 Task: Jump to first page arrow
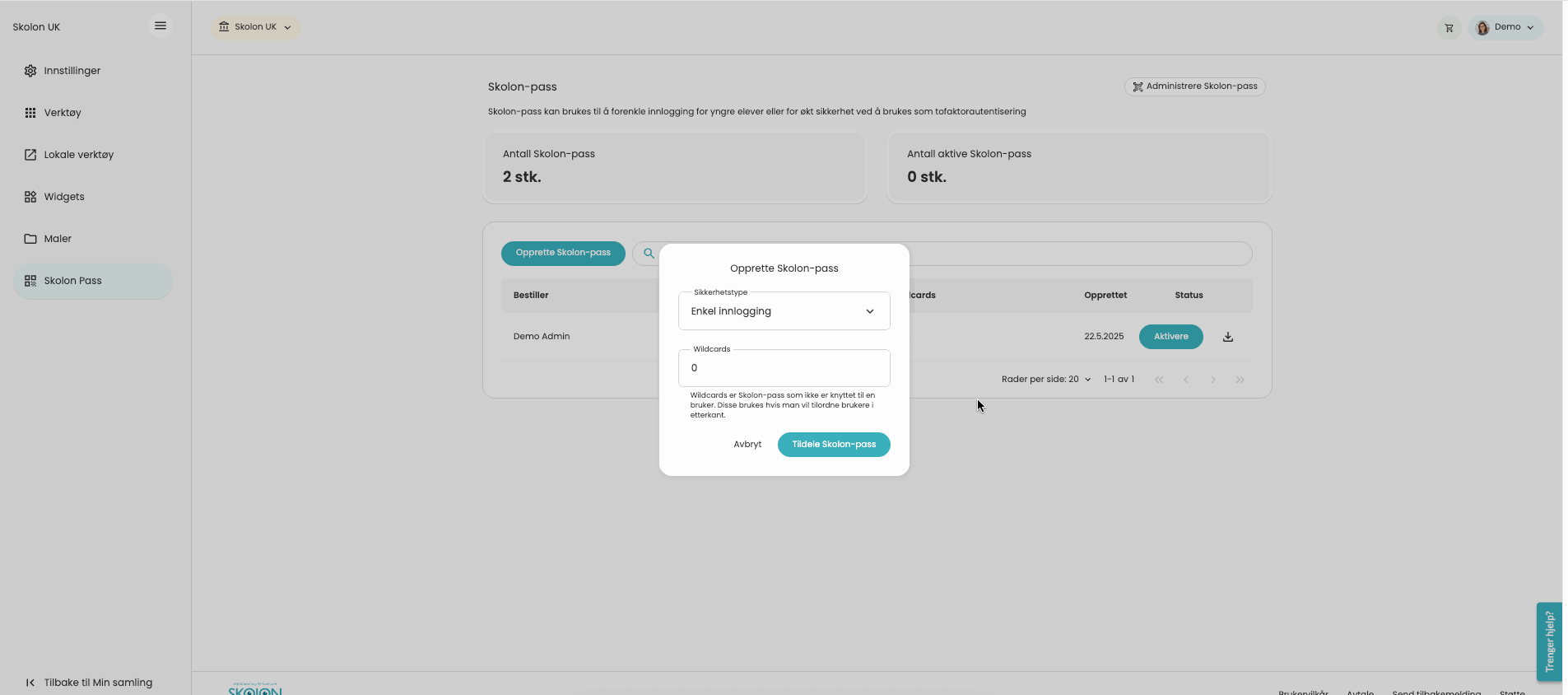click(x=1159, y=380)
